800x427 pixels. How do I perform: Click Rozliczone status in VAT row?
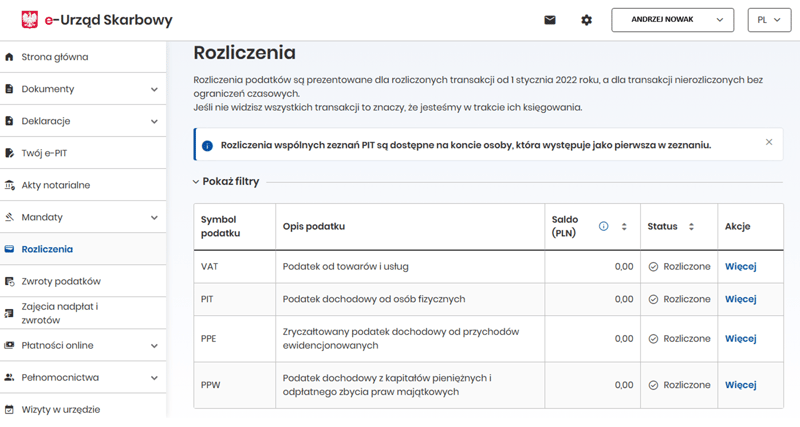pos(680,266)
